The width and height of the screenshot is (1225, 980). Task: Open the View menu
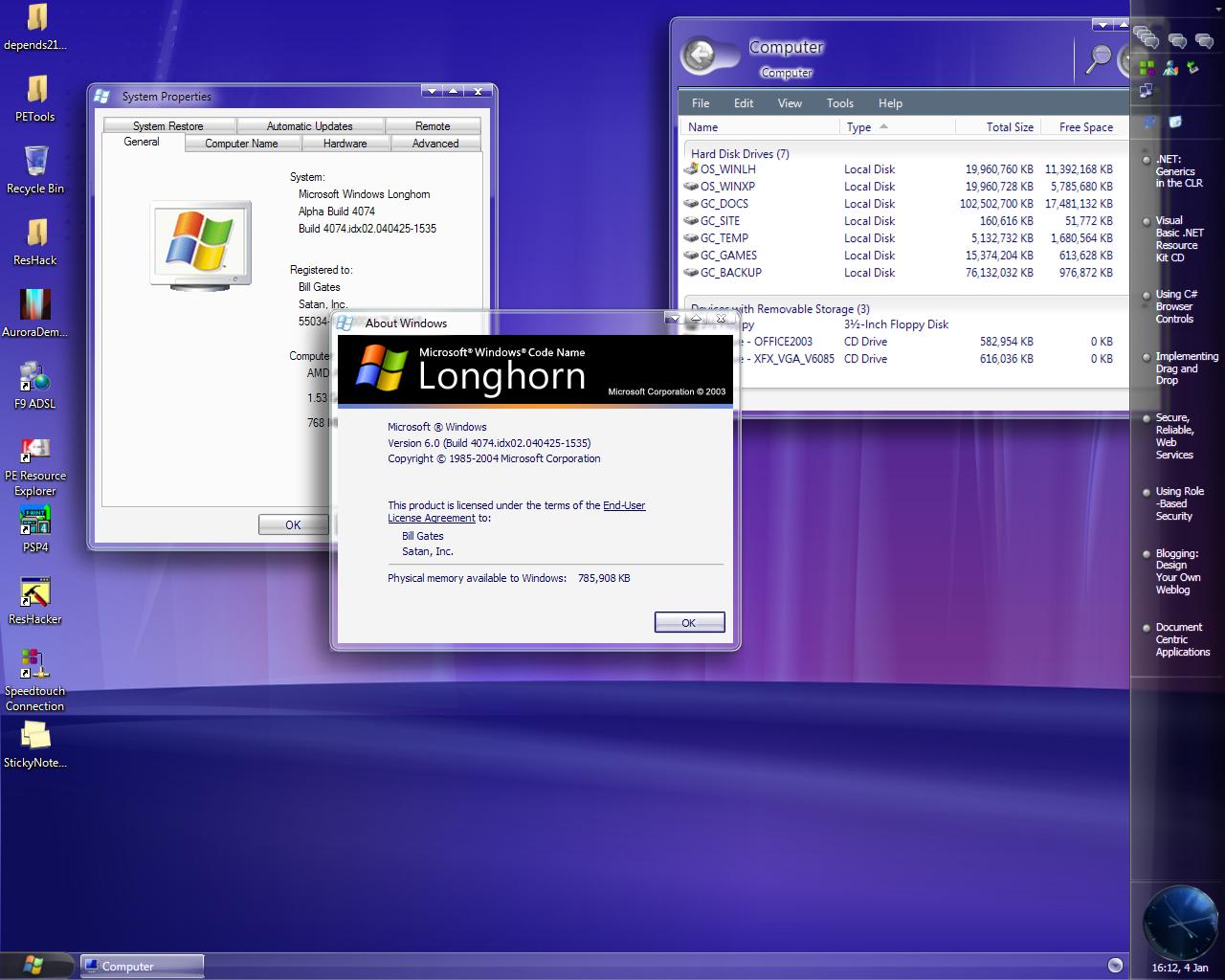(790, 103)
